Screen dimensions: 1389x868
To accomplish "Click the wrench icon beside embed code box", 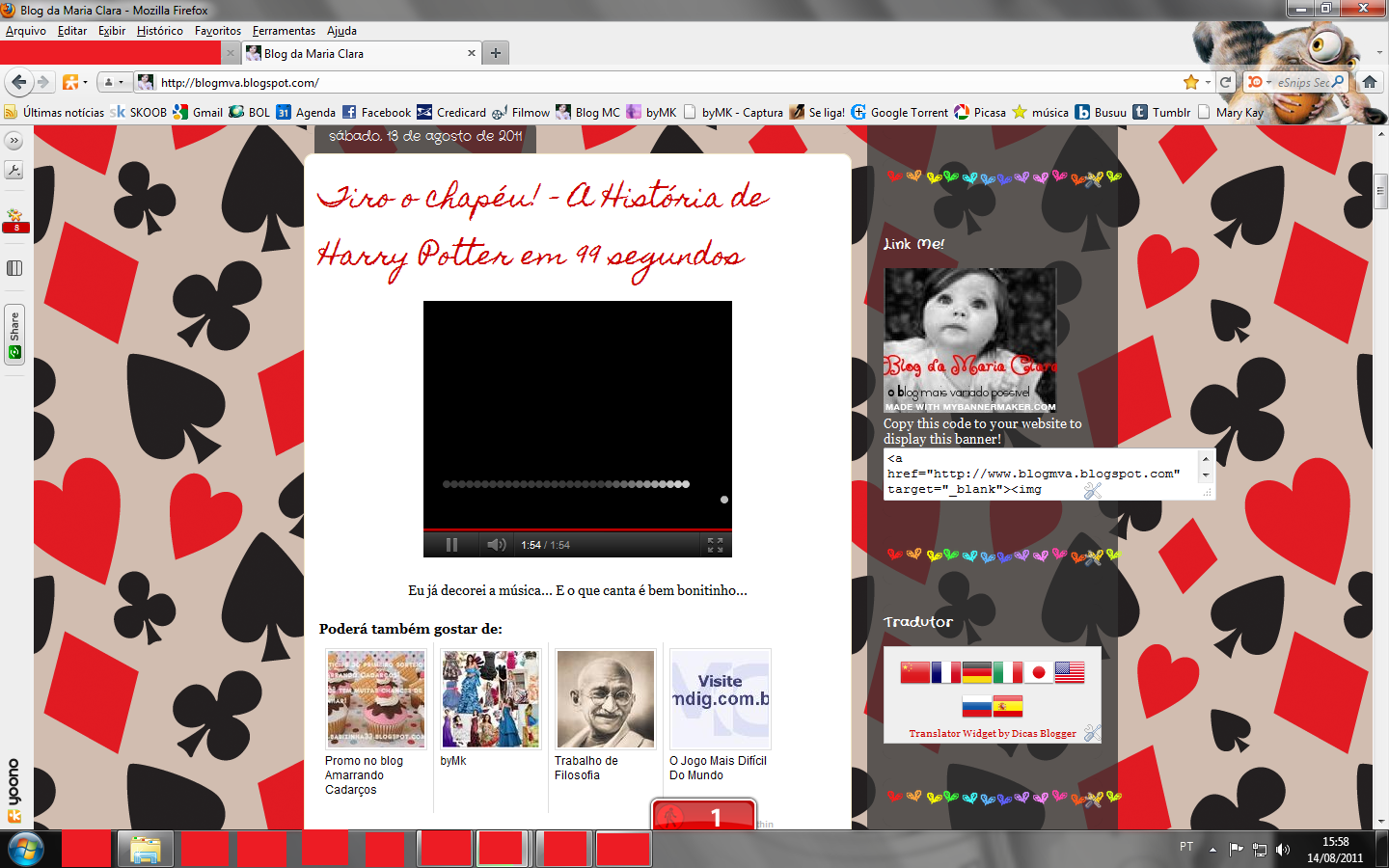I will [1092, 491].
